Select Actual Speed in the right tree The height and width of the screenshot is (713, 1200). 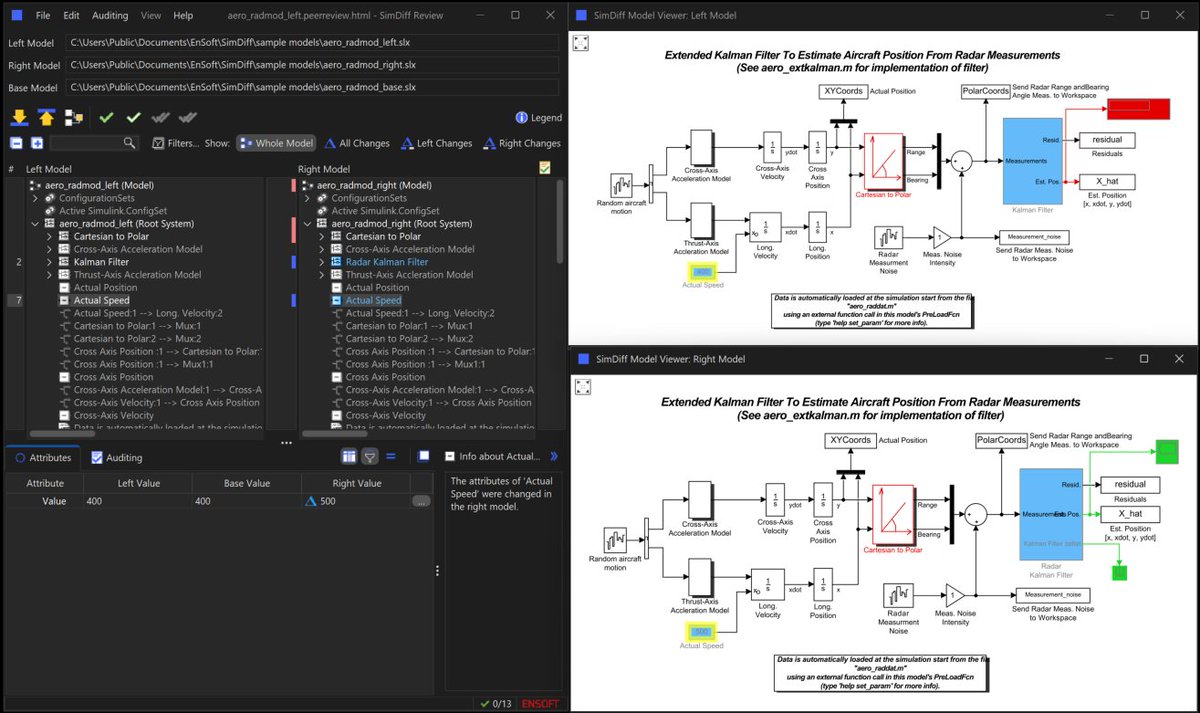pos(373,300)
